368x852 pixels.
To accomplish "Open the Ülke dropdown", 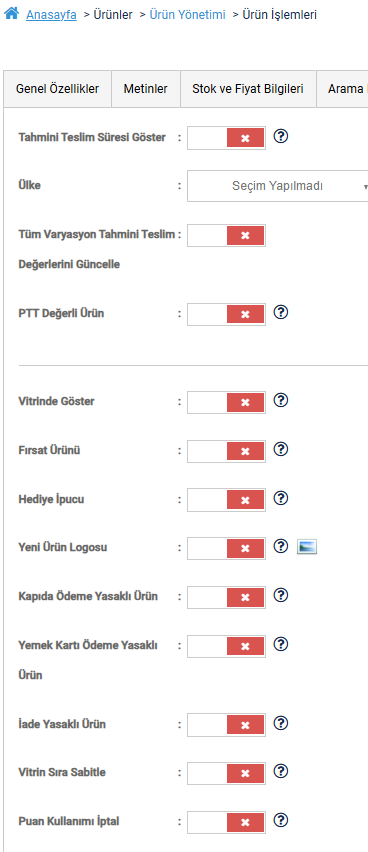I will coord(278,186).
